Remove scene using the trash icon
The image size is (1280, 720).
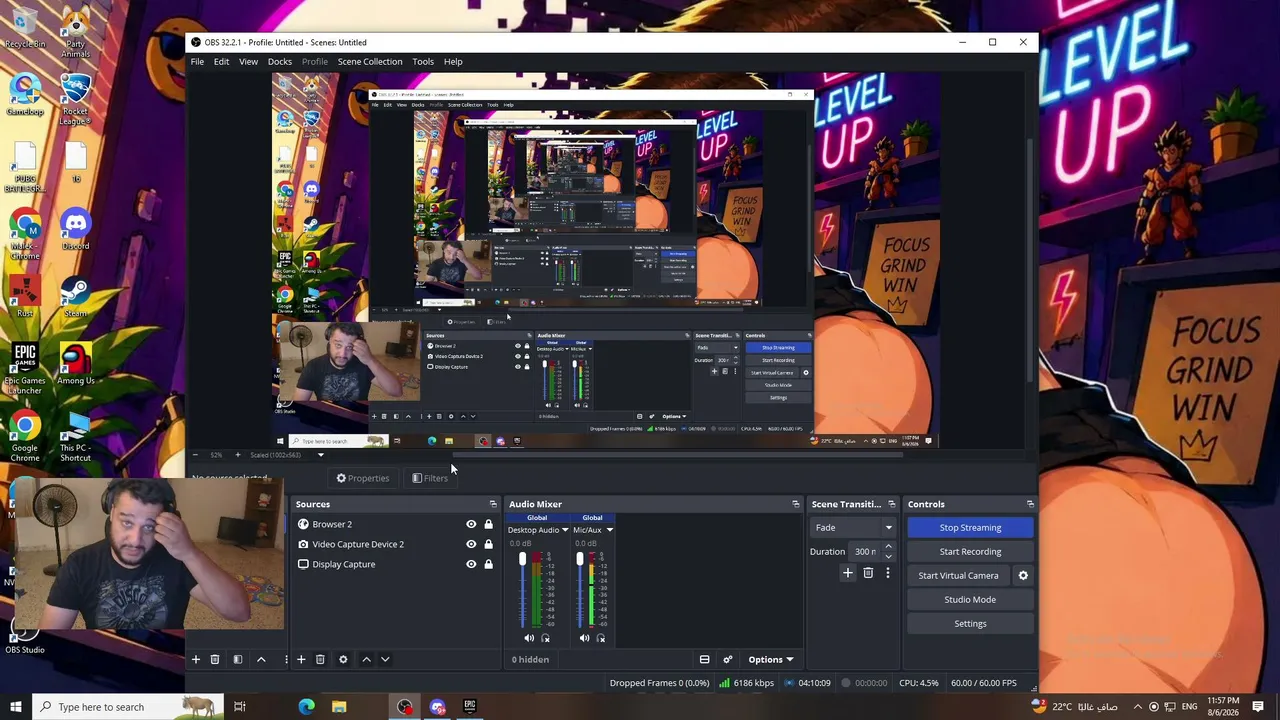214,659
